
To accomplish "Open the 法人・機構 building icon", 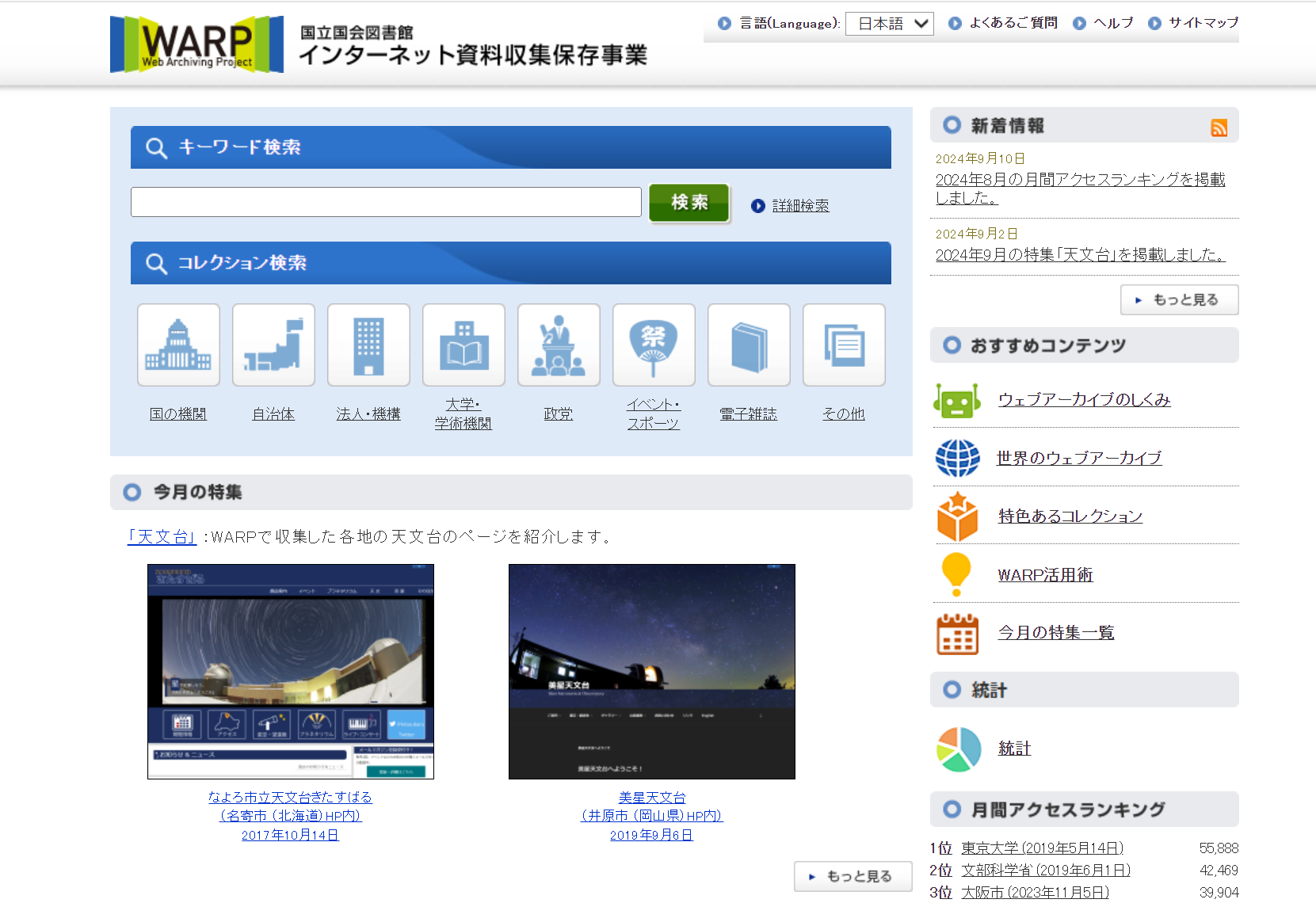I will [x=368, y=345].
